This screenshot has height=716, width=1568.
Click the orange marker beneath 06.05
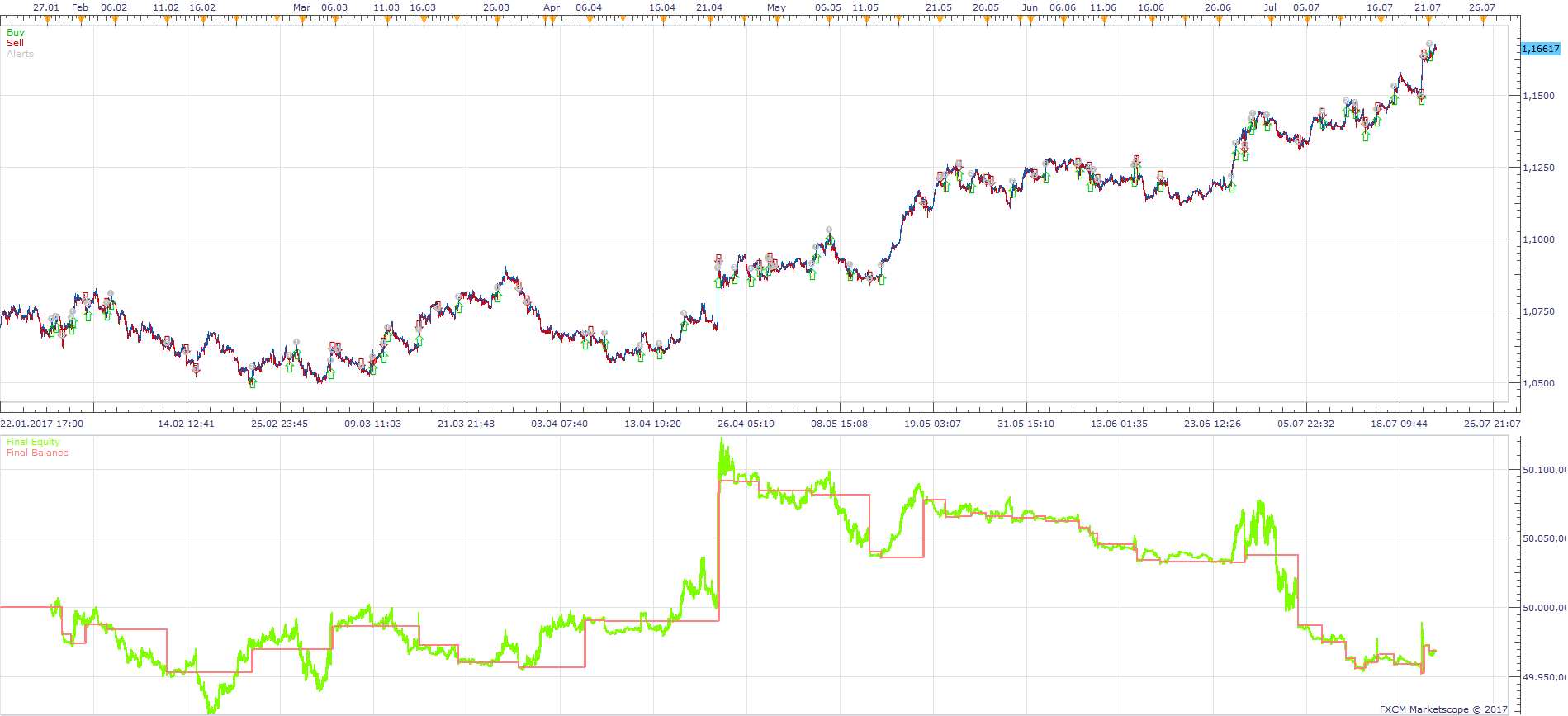(x=829, y=20)
